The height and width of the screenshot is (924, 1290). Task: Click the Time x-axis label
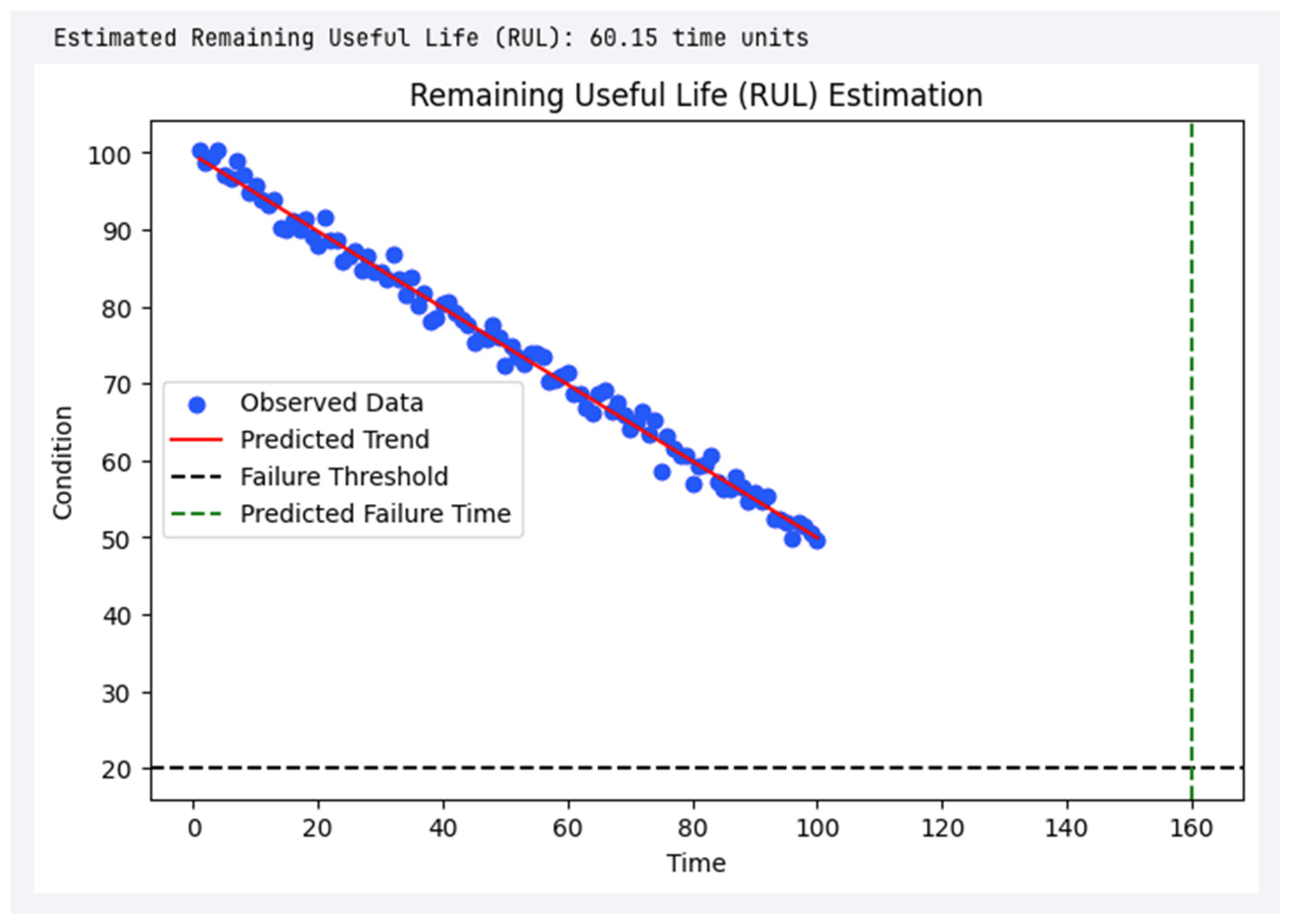pos(696,863)
